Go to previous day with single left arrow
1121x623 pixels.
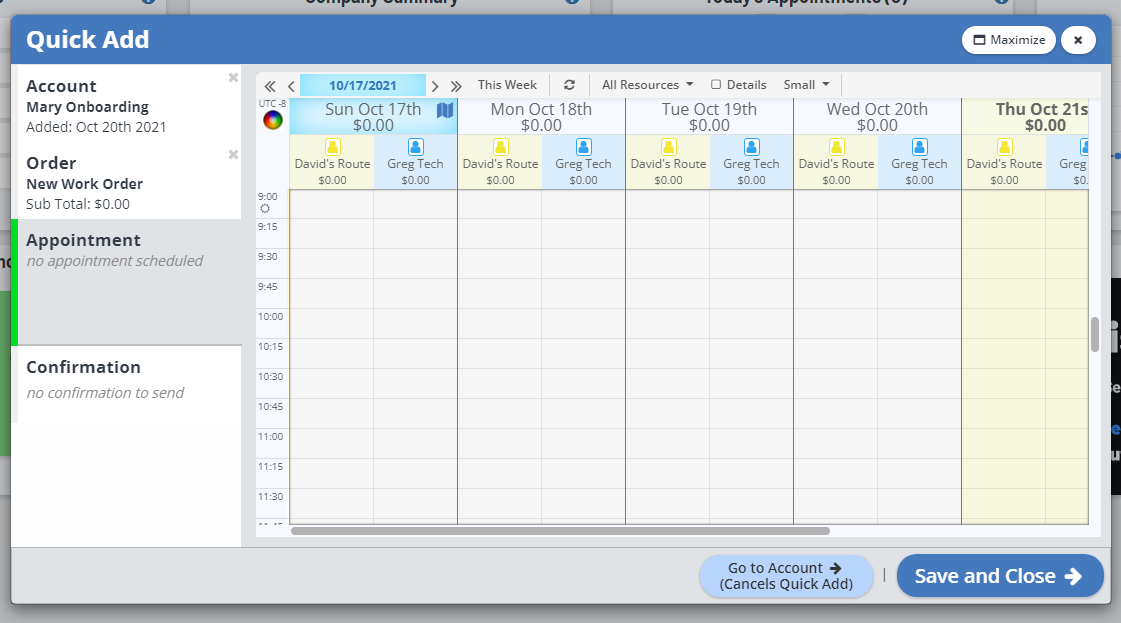coord(291,86)
